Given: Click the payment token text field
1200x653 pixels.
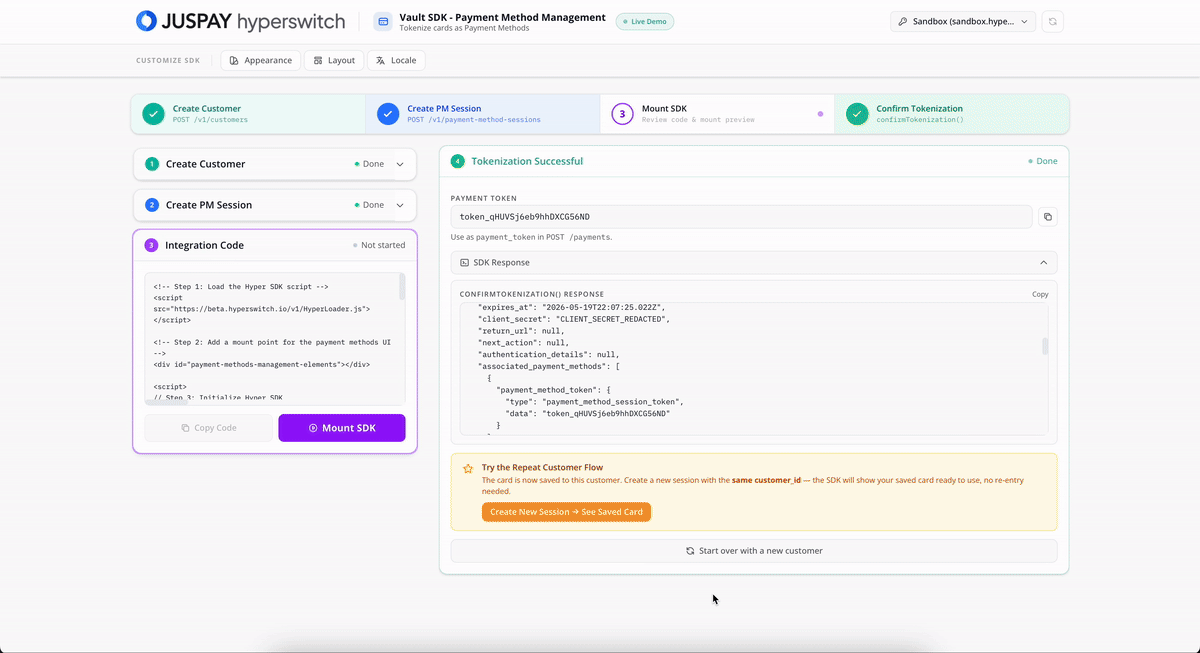Looking at the screenshot, I should pos(741,217).
